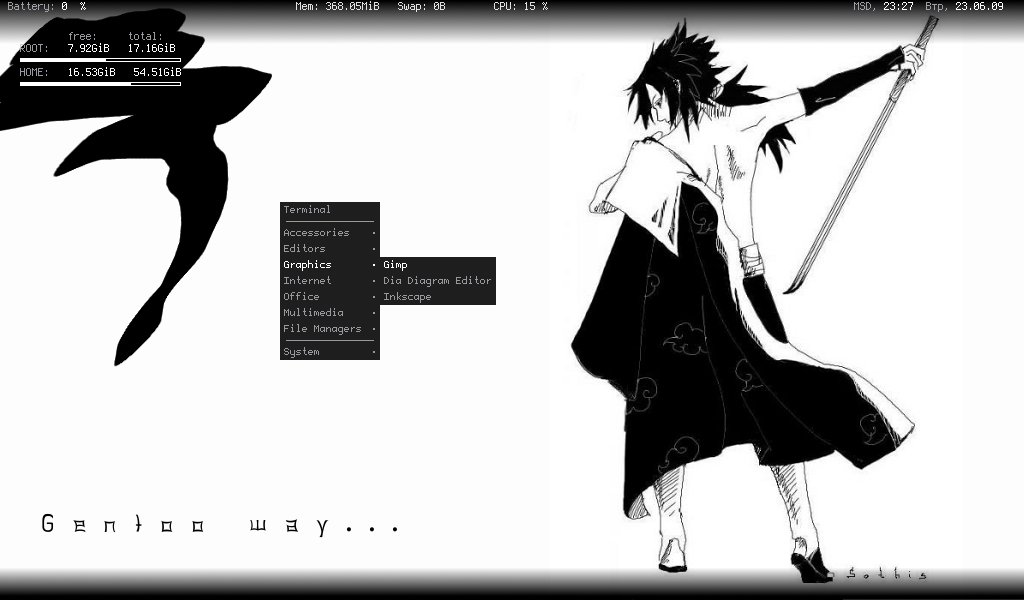Click the CPU: 15 % readout

coord(520,7)
